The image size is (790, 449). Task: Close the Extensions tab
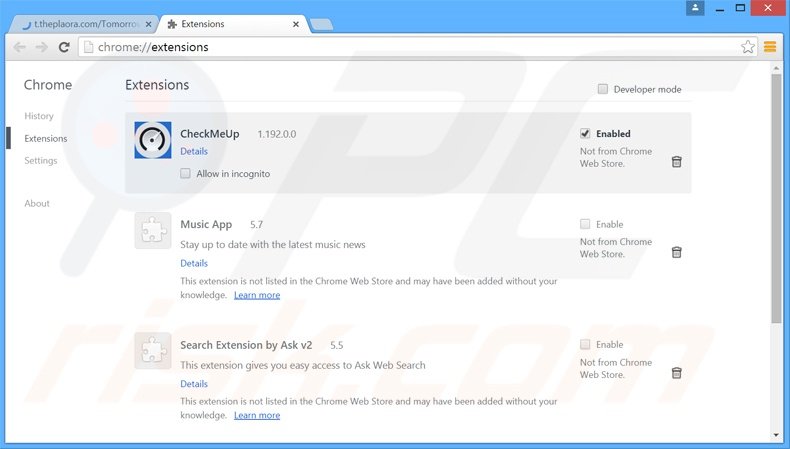point(296,24)
